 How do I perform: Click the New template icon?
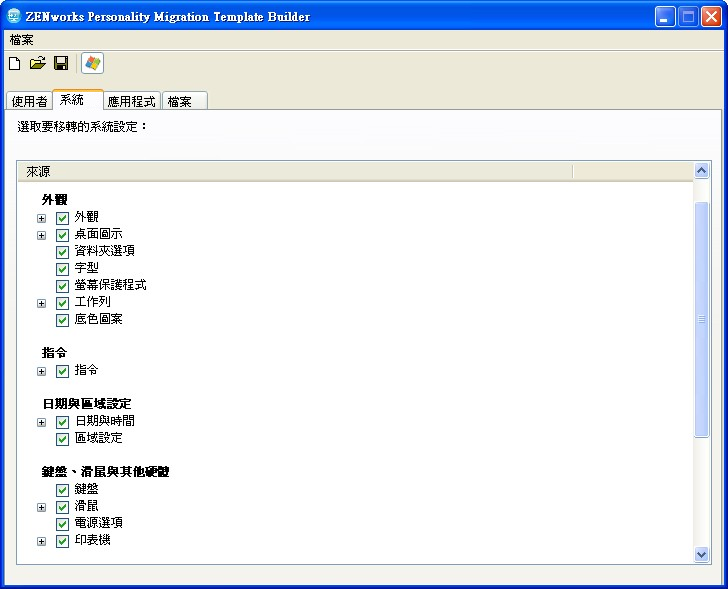coord(15,63)
